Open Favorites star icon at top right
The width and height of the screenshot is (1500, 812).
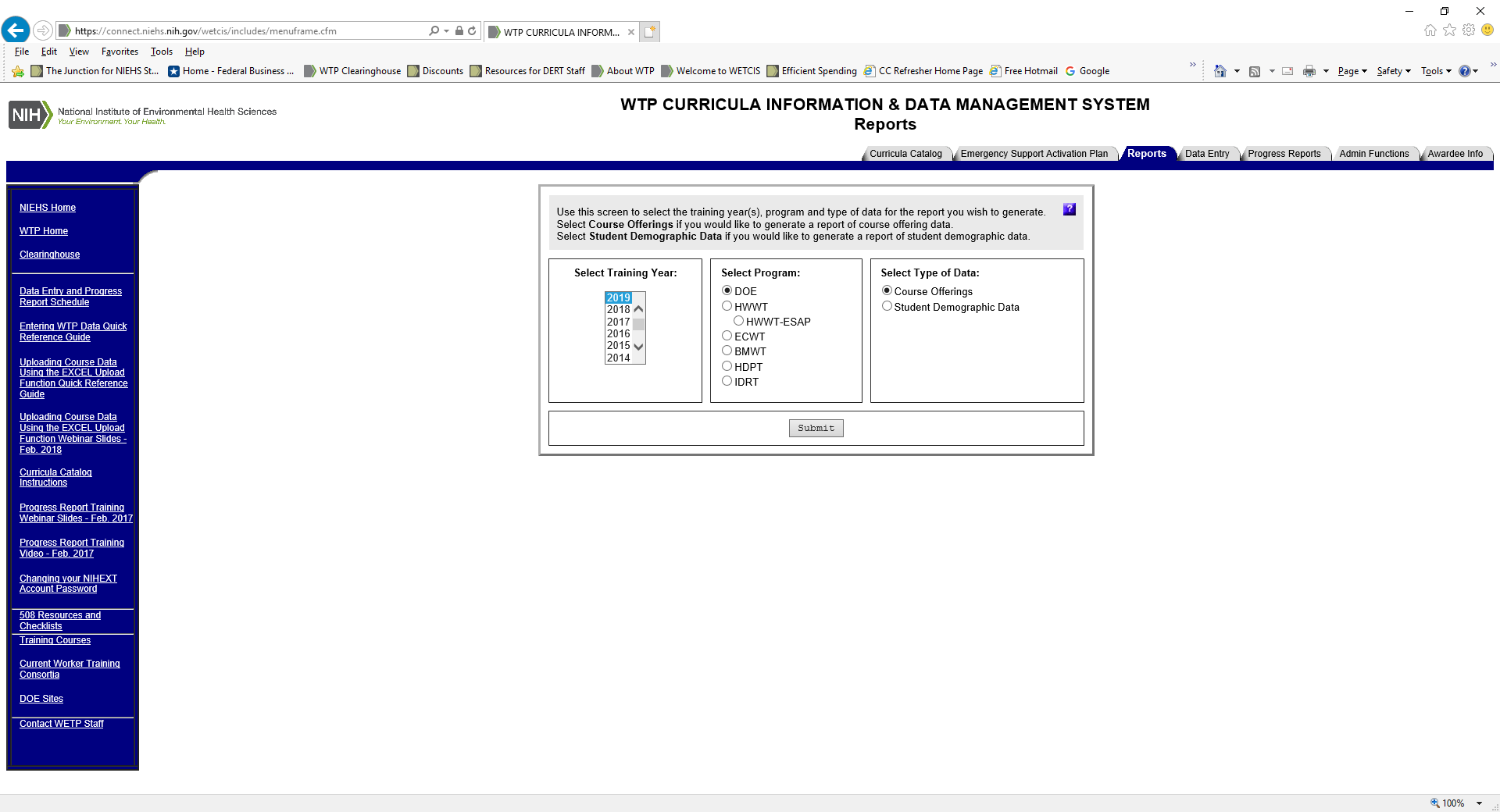(1449, 30)
